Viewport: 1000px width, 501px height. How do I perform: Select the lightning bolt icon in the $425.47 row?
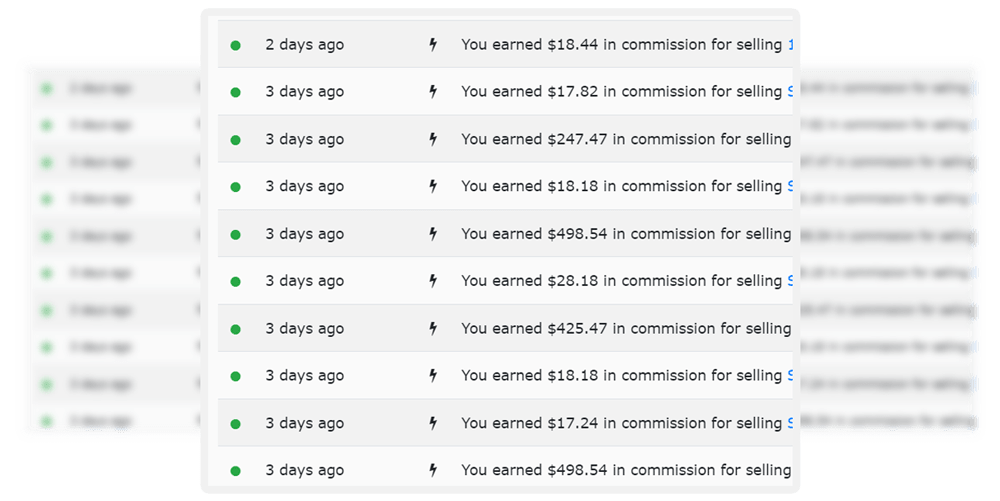[x=433, y=328]
